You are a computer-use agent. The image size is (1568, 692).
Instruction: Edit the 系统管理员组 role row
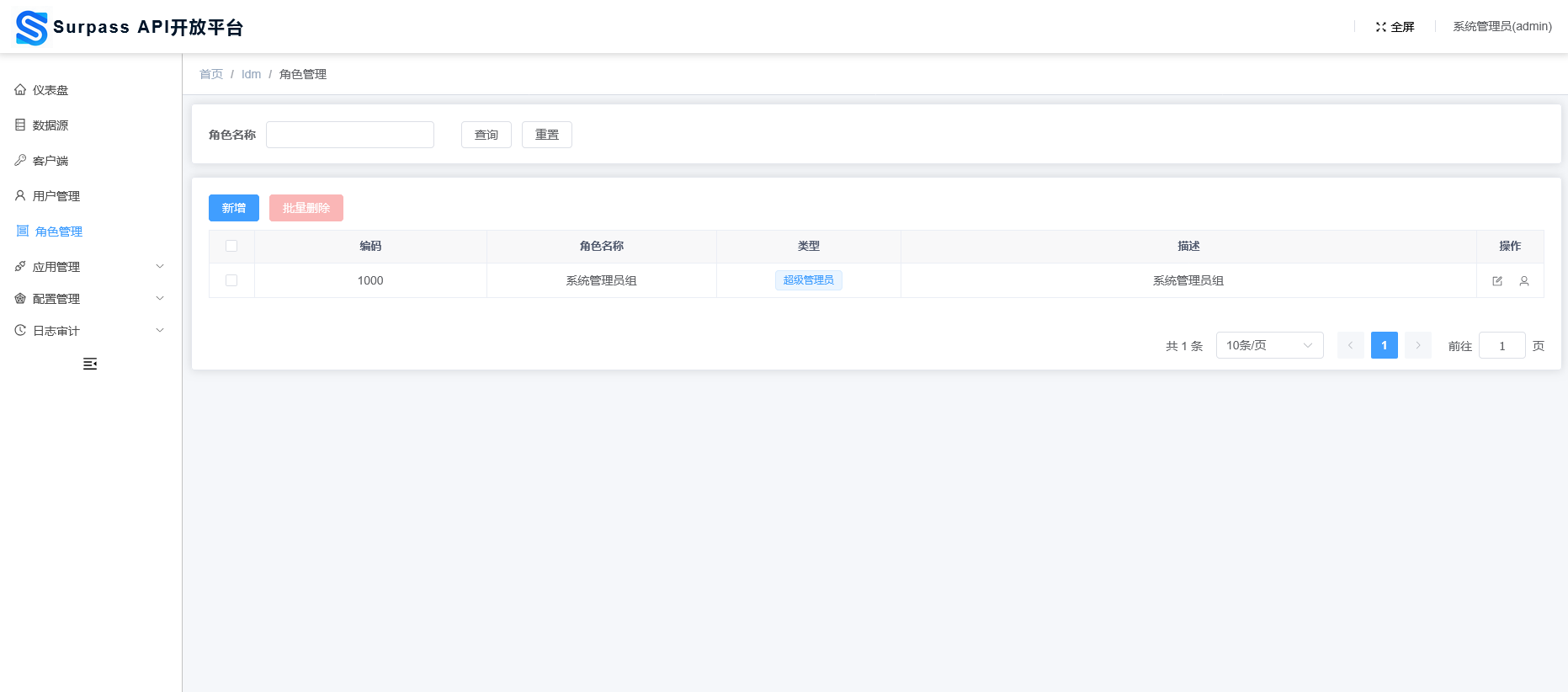[x=1497, y=281]
